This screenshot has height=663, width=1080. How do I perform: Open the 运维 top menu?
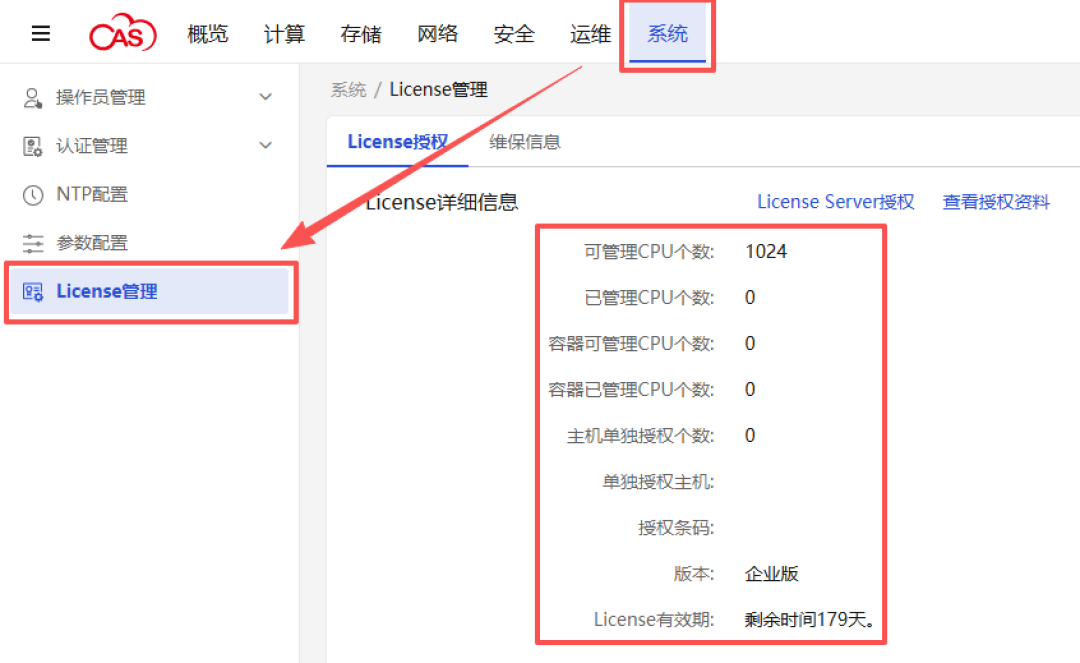(590, 34)
